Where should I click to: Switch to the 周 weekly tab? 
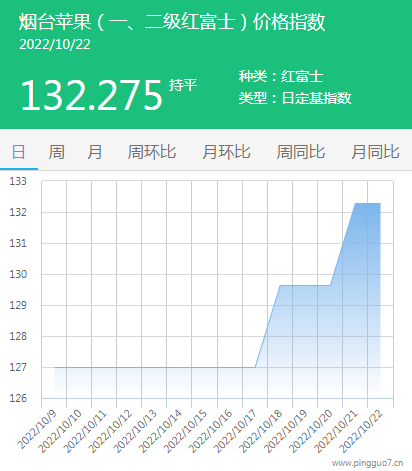pyautogui.click(x=57, y=152)
